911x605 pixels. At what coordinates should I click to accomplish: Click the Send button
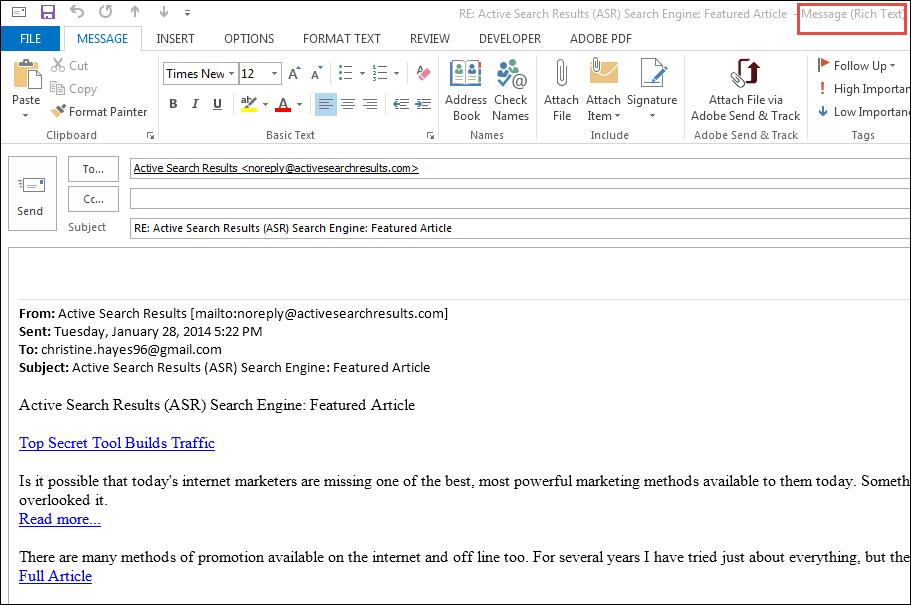[x=31, y=195]
